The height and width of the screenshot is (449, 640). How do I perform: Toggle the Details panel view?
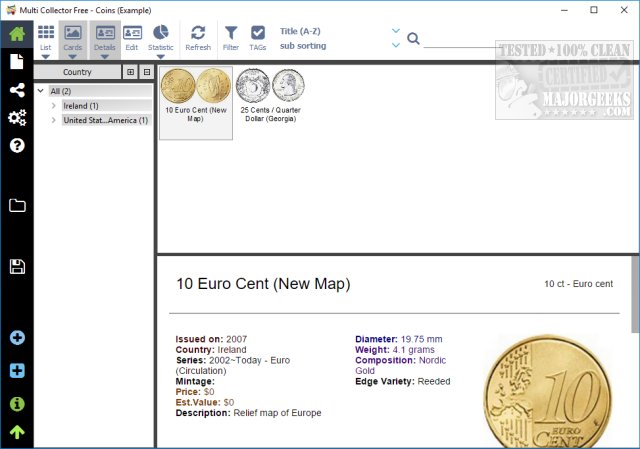coord(105,38)
